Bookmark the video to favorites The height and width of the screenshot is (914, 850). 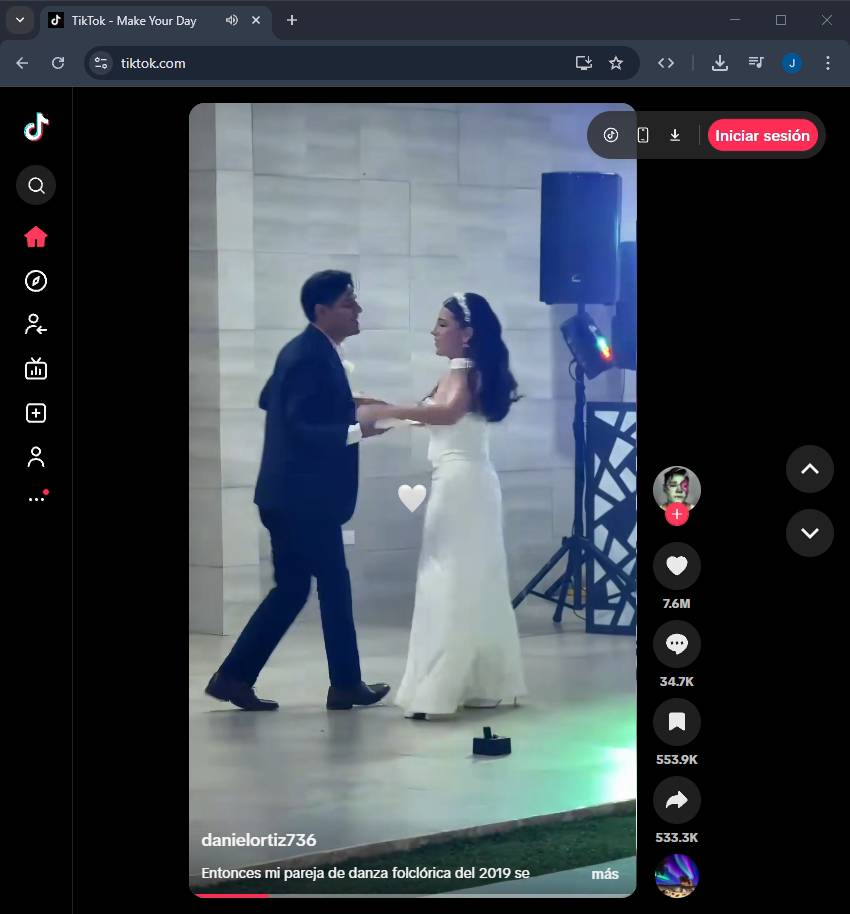pos(677,722)
